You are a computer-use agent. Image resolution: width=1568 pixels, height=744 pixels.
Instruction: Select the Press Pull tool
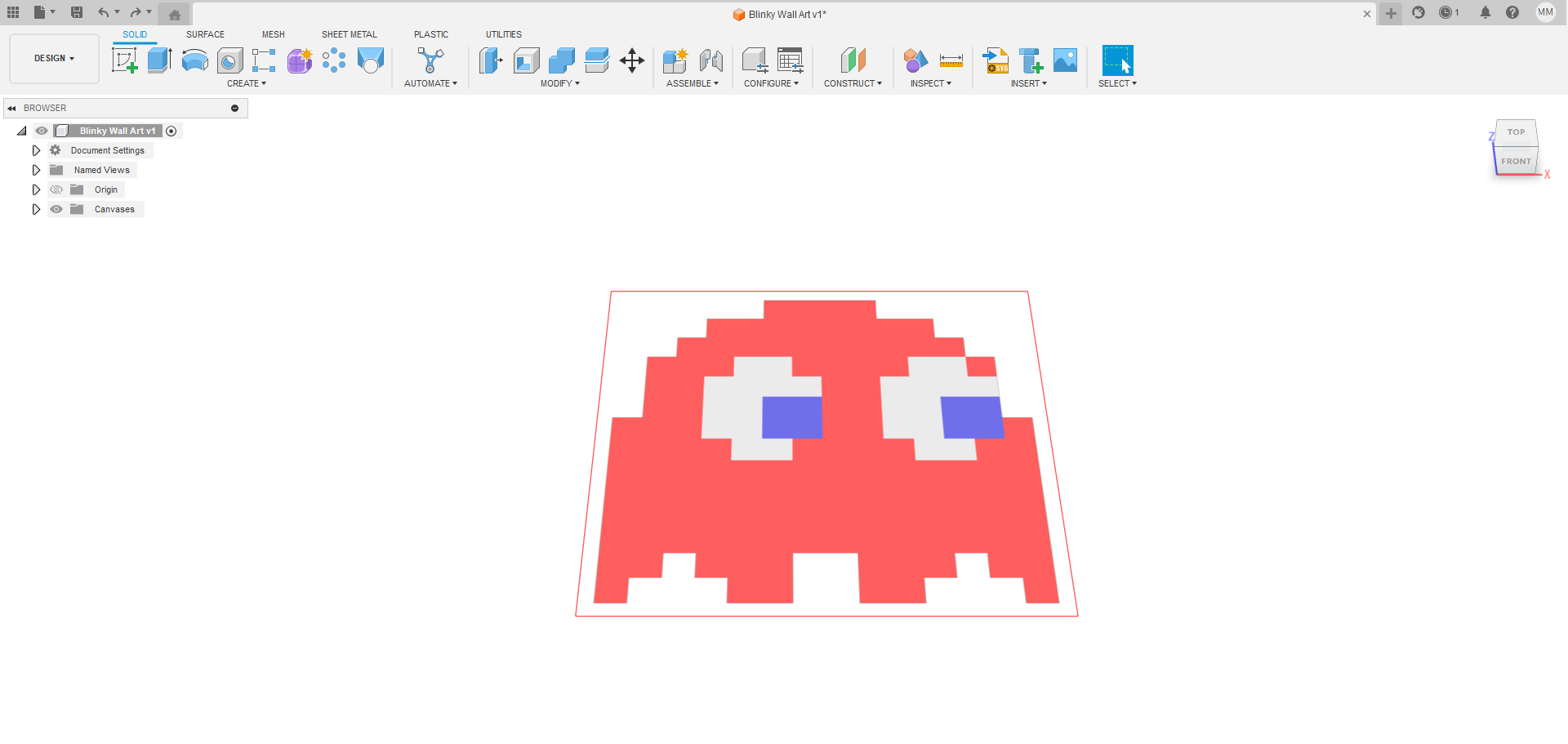tap(491, 60)
